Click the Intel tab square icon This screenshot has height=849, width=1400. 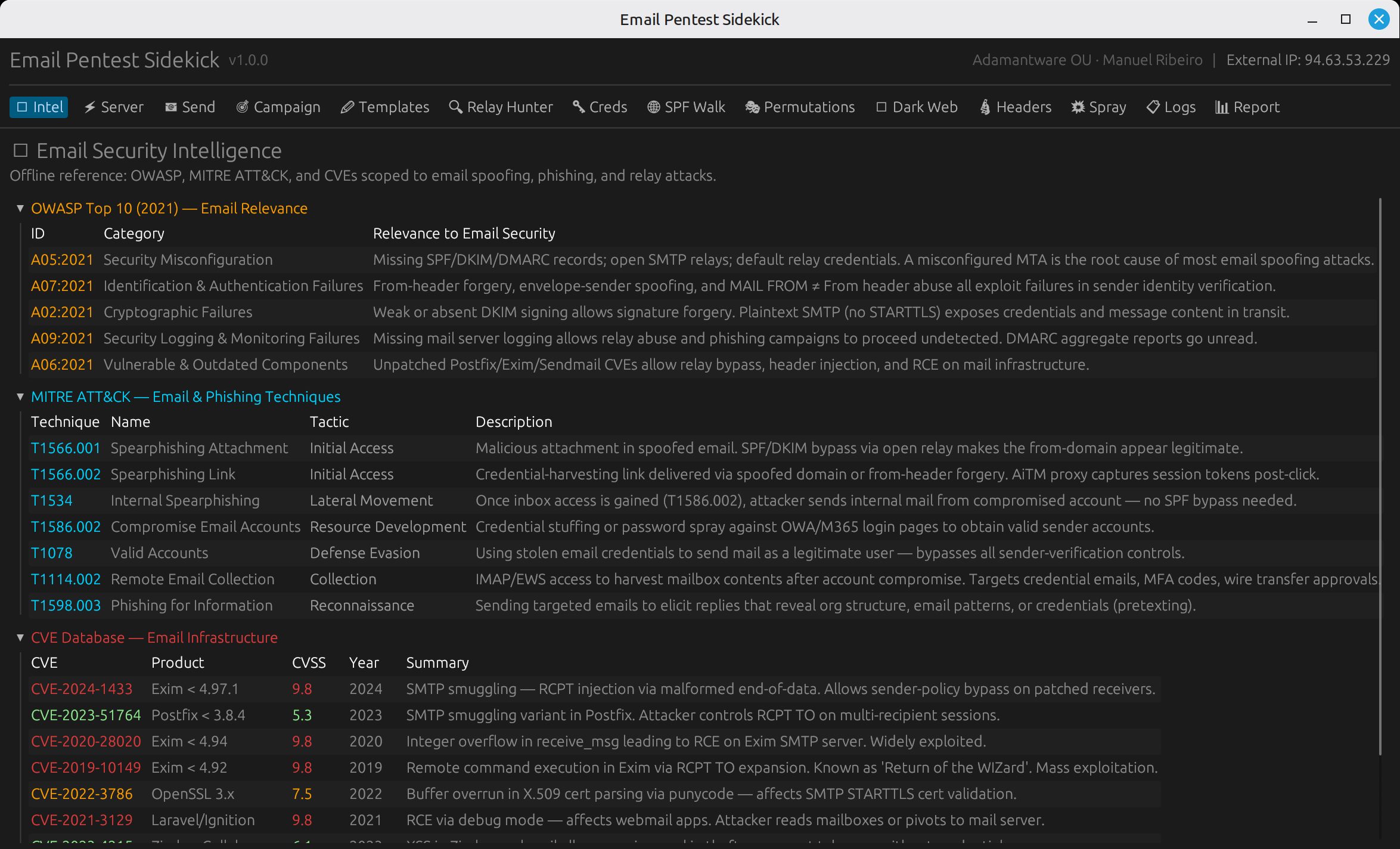22,107
